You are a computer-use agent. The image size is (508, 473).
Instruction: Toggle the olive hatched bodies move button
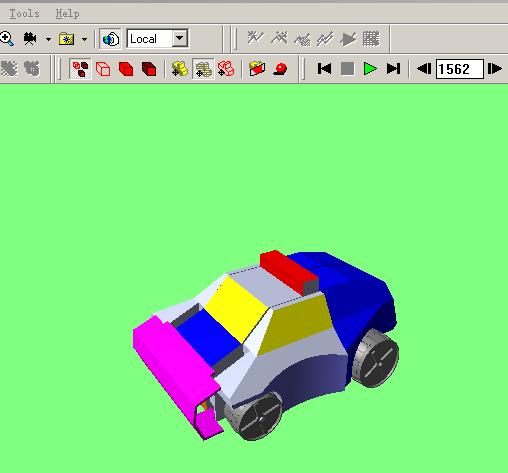click(203, 69)
